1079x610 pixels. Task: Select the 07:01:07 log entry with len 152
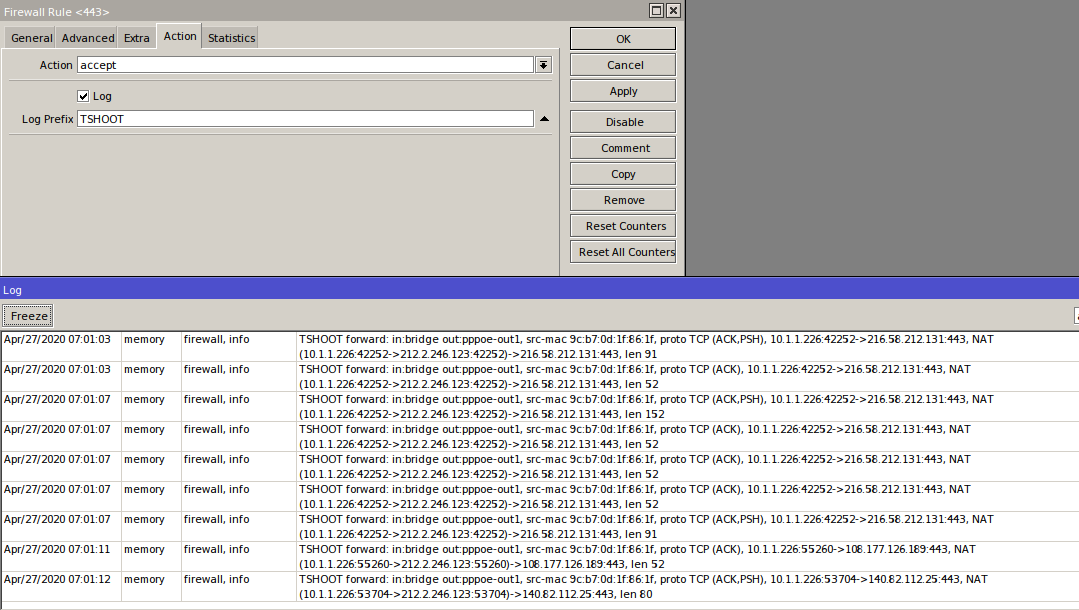(540, 406)
